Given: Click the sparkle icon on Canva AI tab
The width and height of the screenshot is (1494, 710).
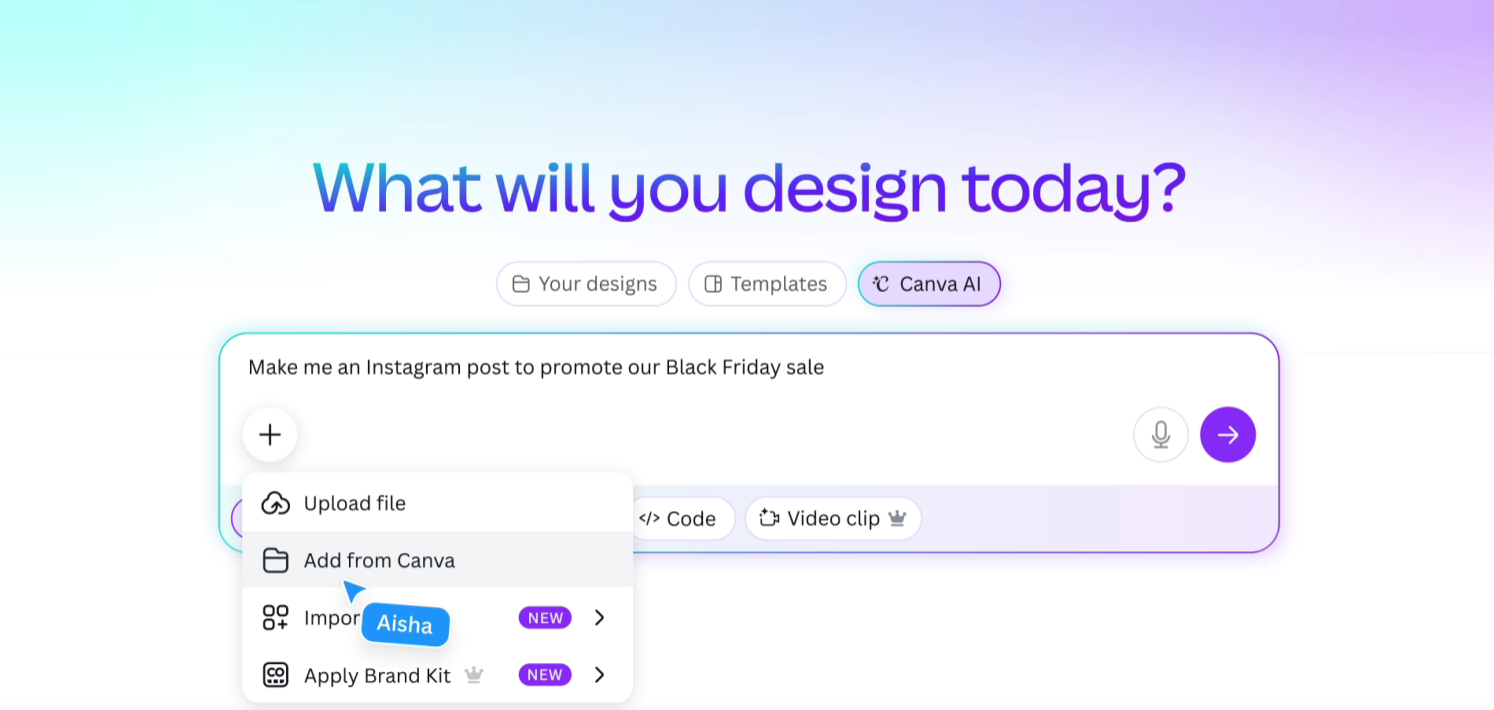Looking at the screenshot, I should click(x=880, y=284).
